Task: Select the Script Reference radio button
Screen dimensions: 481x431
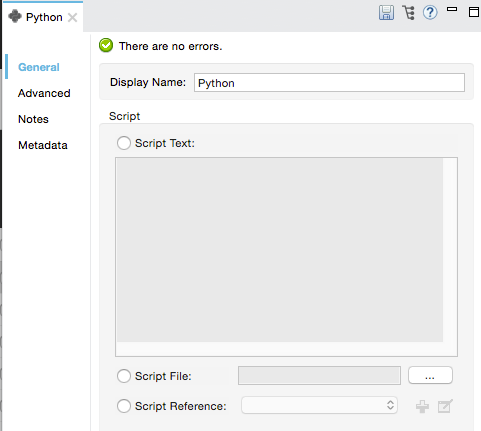Action: point(124,406)
